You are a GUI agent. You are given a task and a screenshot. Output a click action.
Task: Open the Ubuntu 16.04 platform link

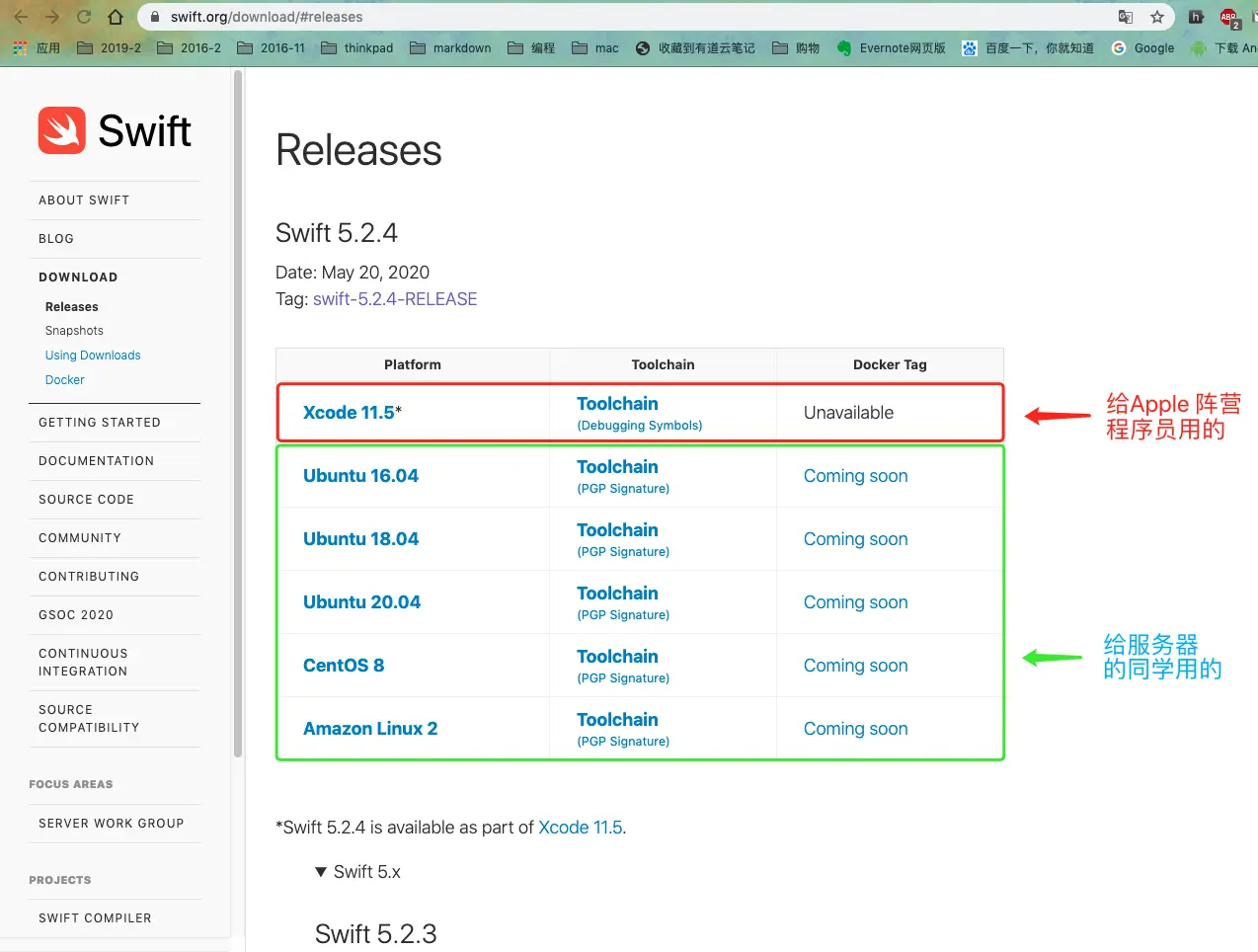(x=360, y=476)
